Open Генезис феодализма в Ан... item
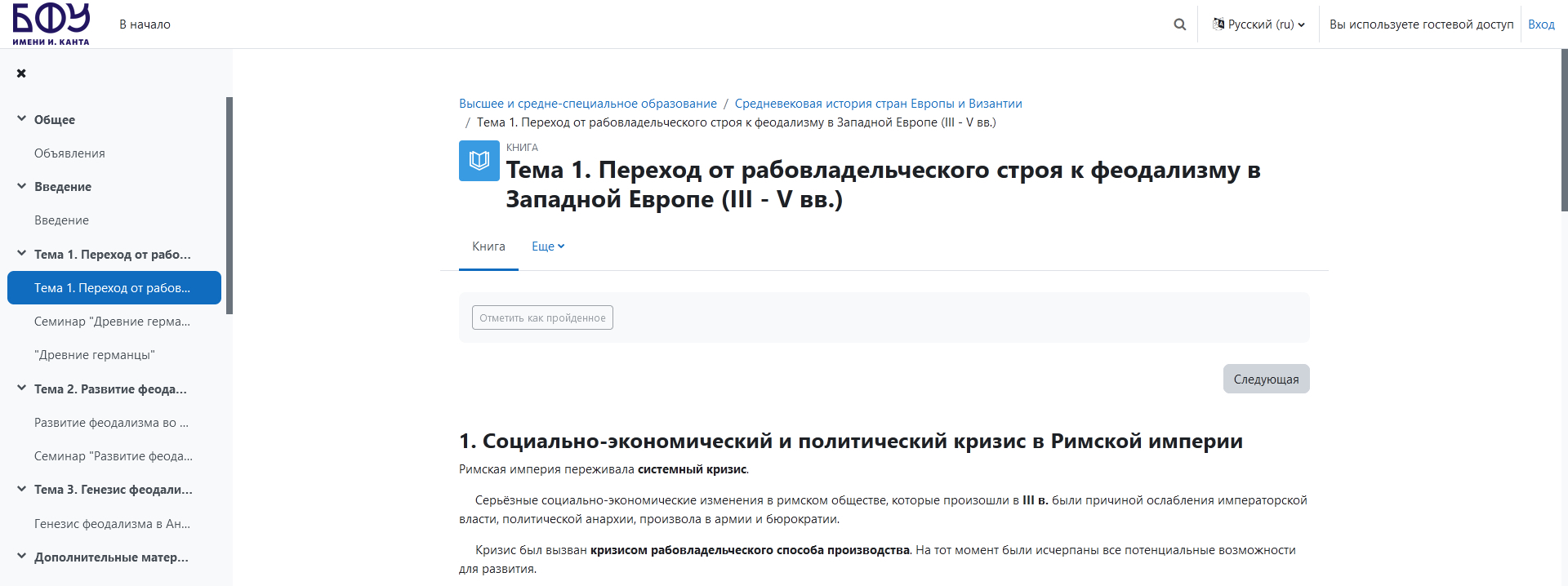Screen dimensions: 1568x586 click(x=114, y=524)
